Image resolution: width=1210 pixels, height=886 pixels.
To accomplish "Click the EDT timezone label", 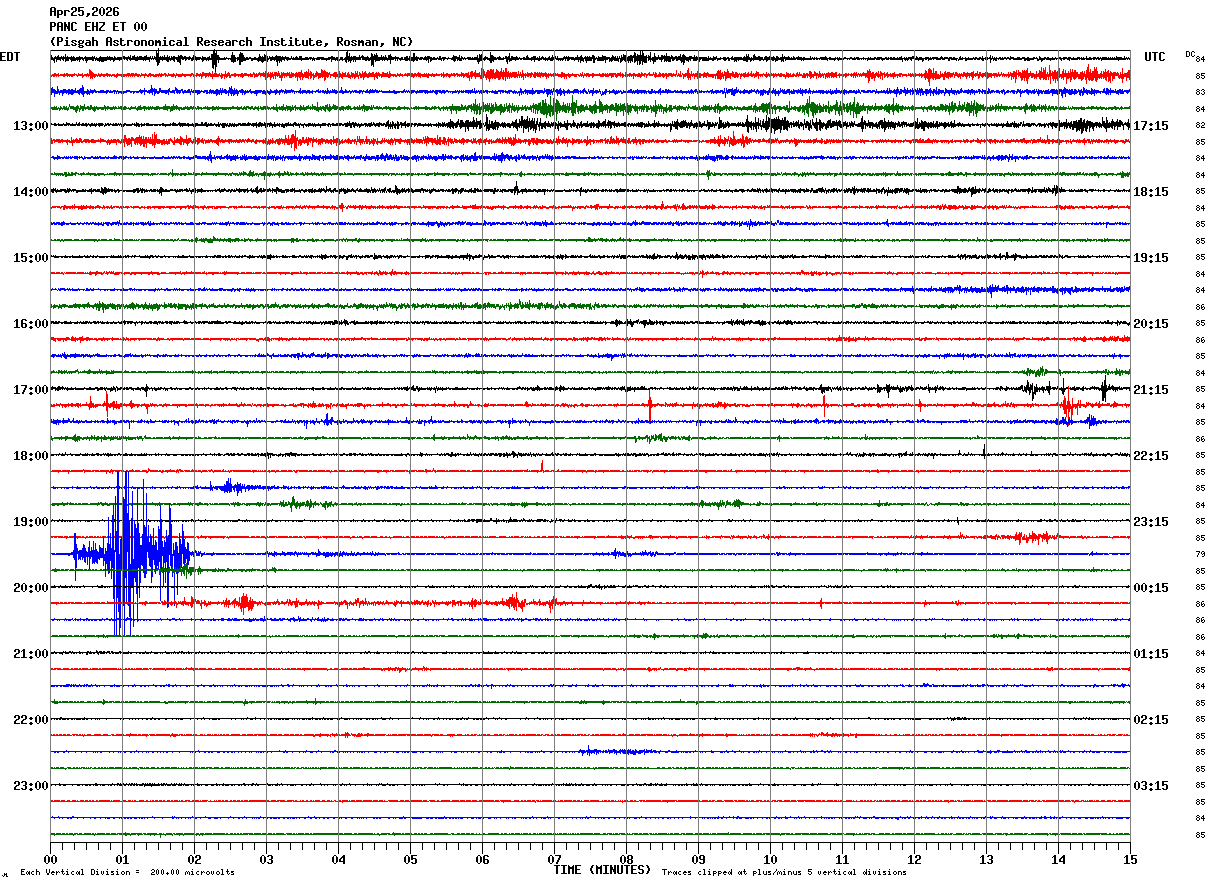I will [x=10, y=57].
